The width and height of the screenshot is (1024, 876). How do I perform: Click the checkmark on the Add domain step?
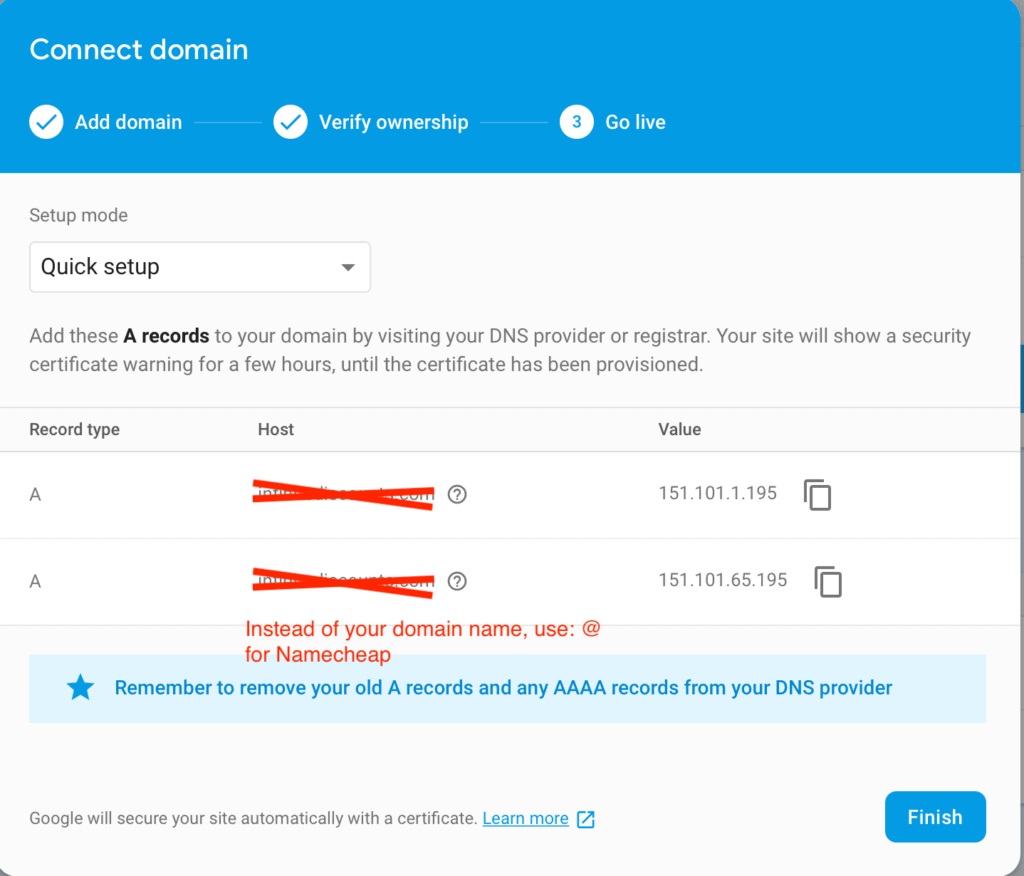[x=46, y=121]
